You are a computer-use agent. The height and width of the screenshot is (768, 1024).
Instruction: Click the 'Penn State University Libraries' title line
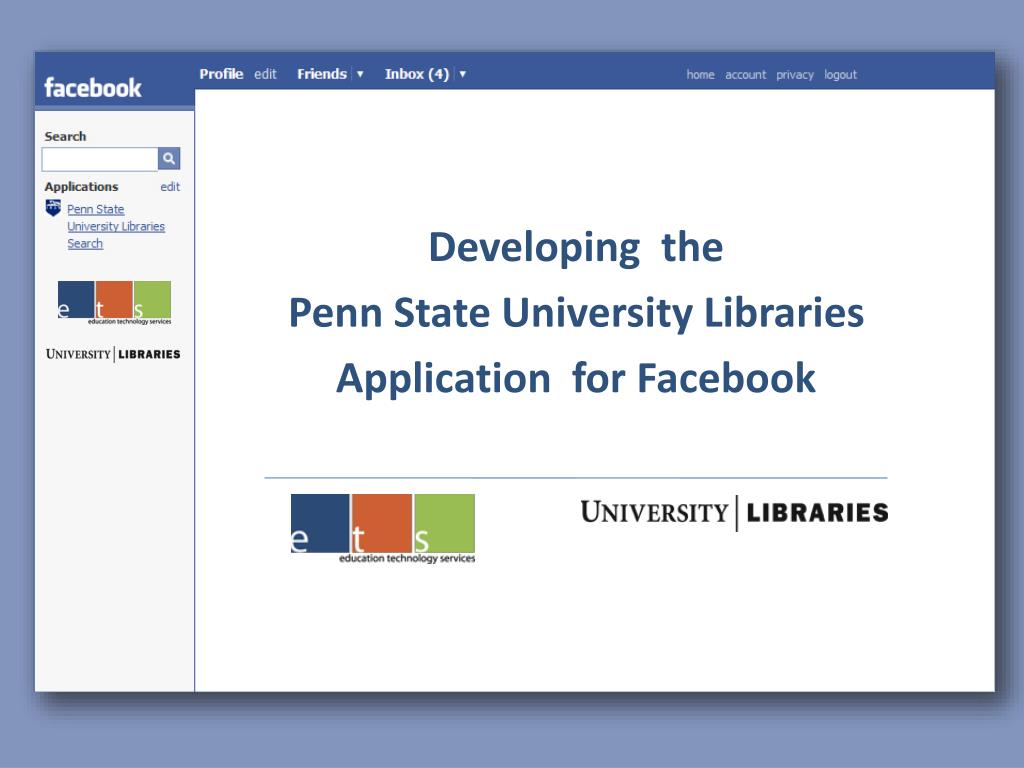(x=576, y=313)
